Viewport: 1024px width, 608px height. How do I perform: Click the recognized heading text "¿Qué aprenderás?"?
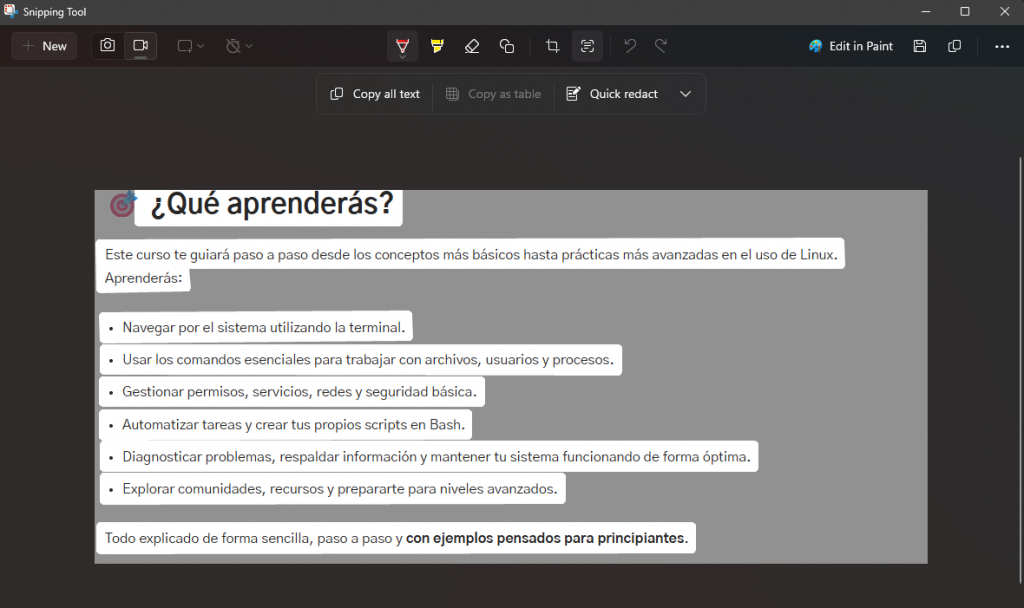[271, 205]
